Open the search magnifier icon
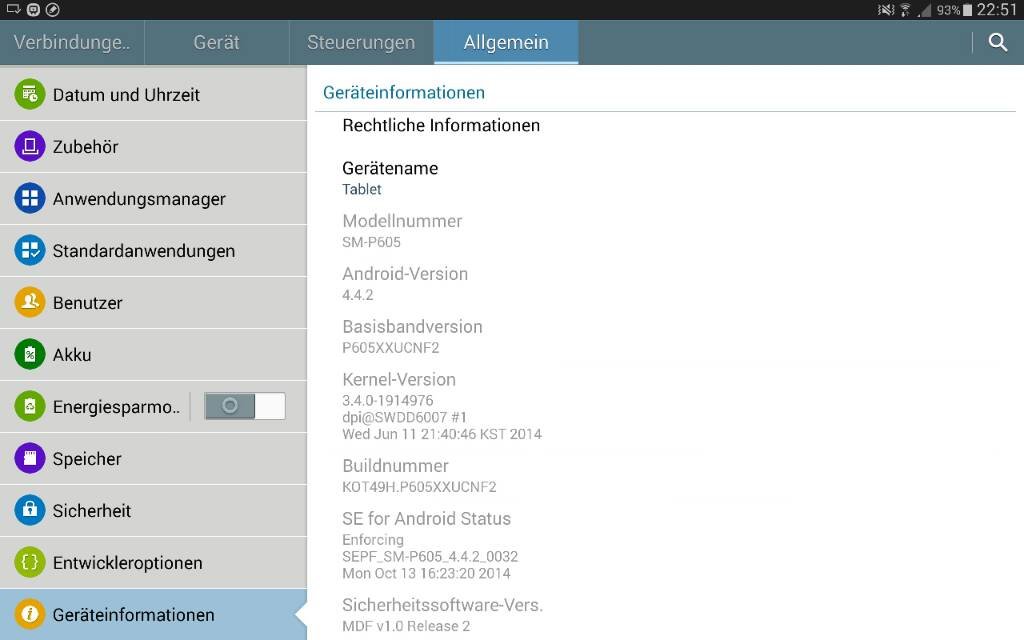 click(997, 42)
